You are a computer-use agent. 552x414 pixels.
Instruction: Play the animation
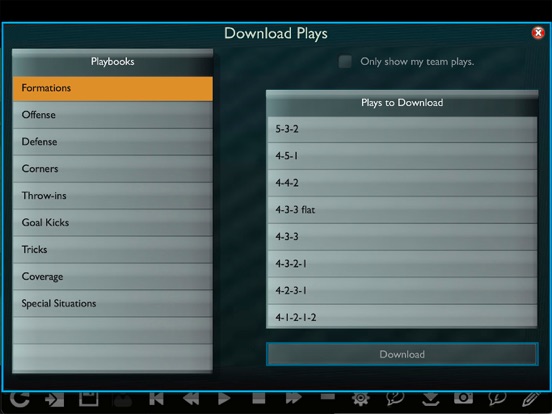point(224,399)
